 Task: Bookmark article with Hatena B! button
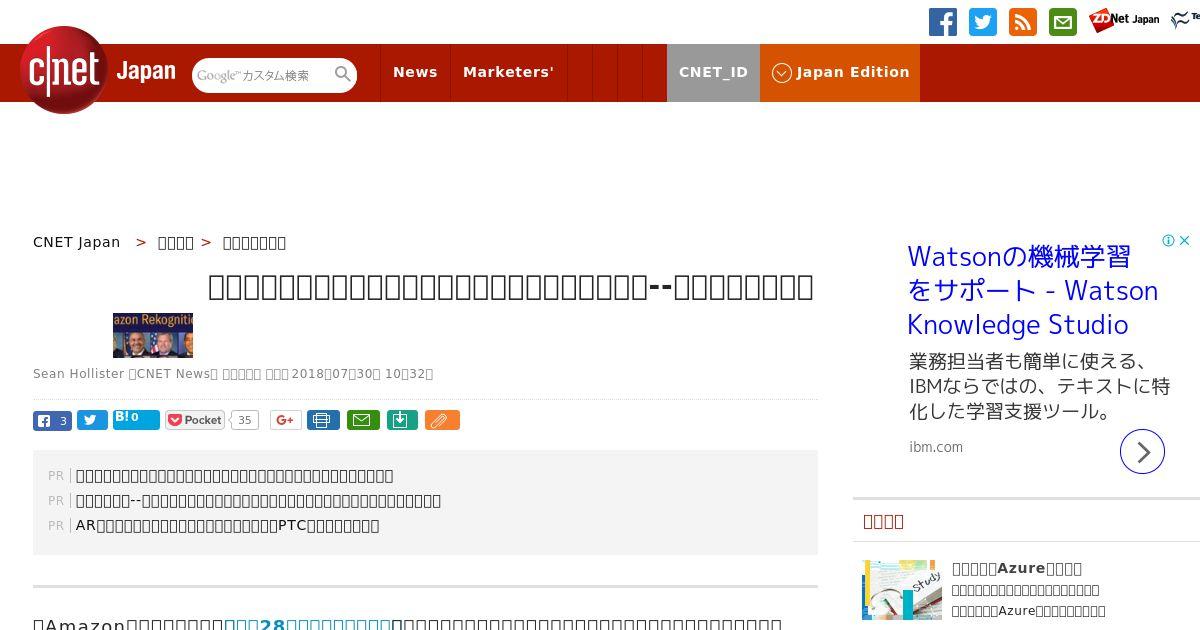coord(136,419)
